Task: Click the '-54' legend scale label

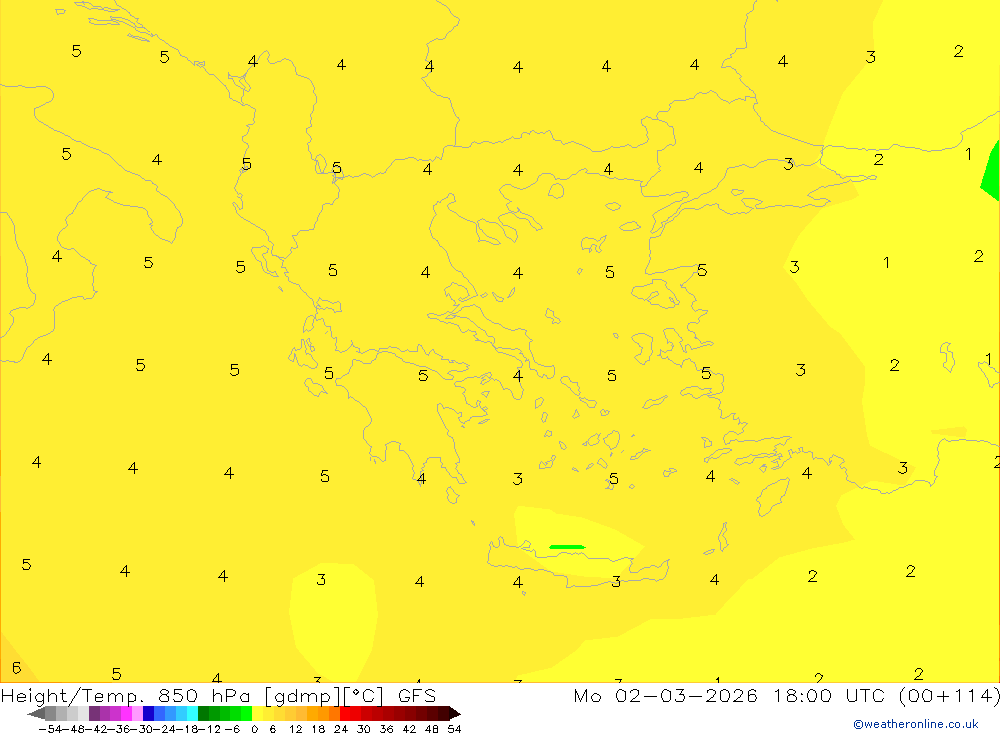Action: pos(50,729)
